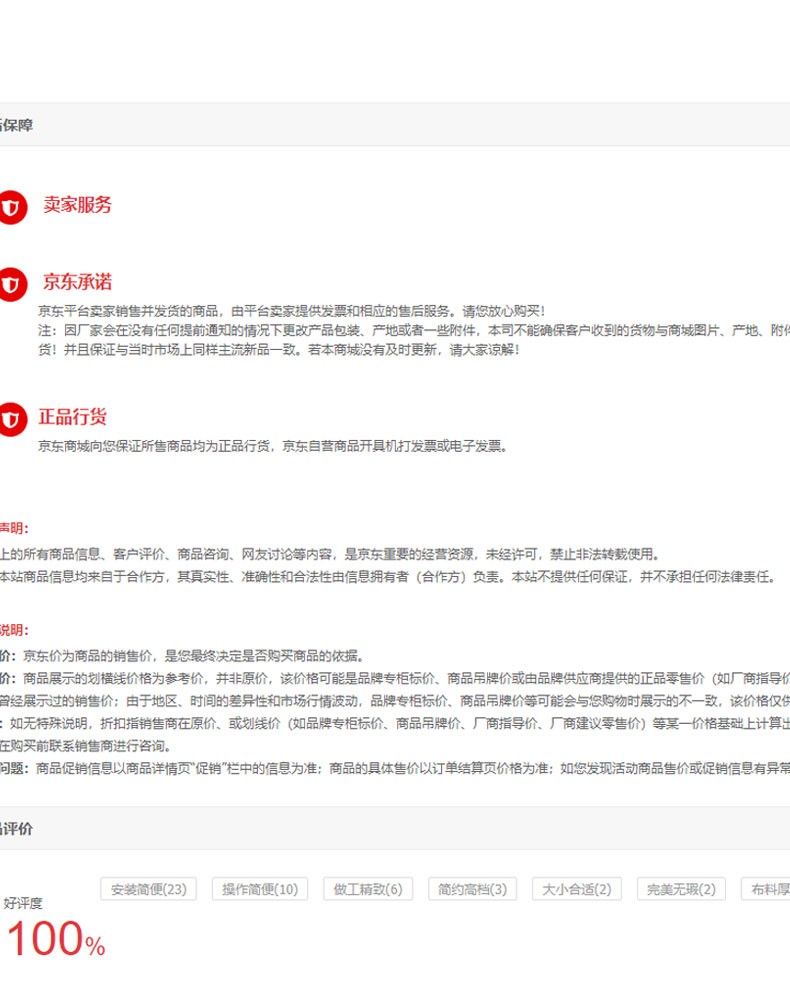
Task: Click the line starting 京东商城向您保证所售商品
Action: click(x=273, y=446)
